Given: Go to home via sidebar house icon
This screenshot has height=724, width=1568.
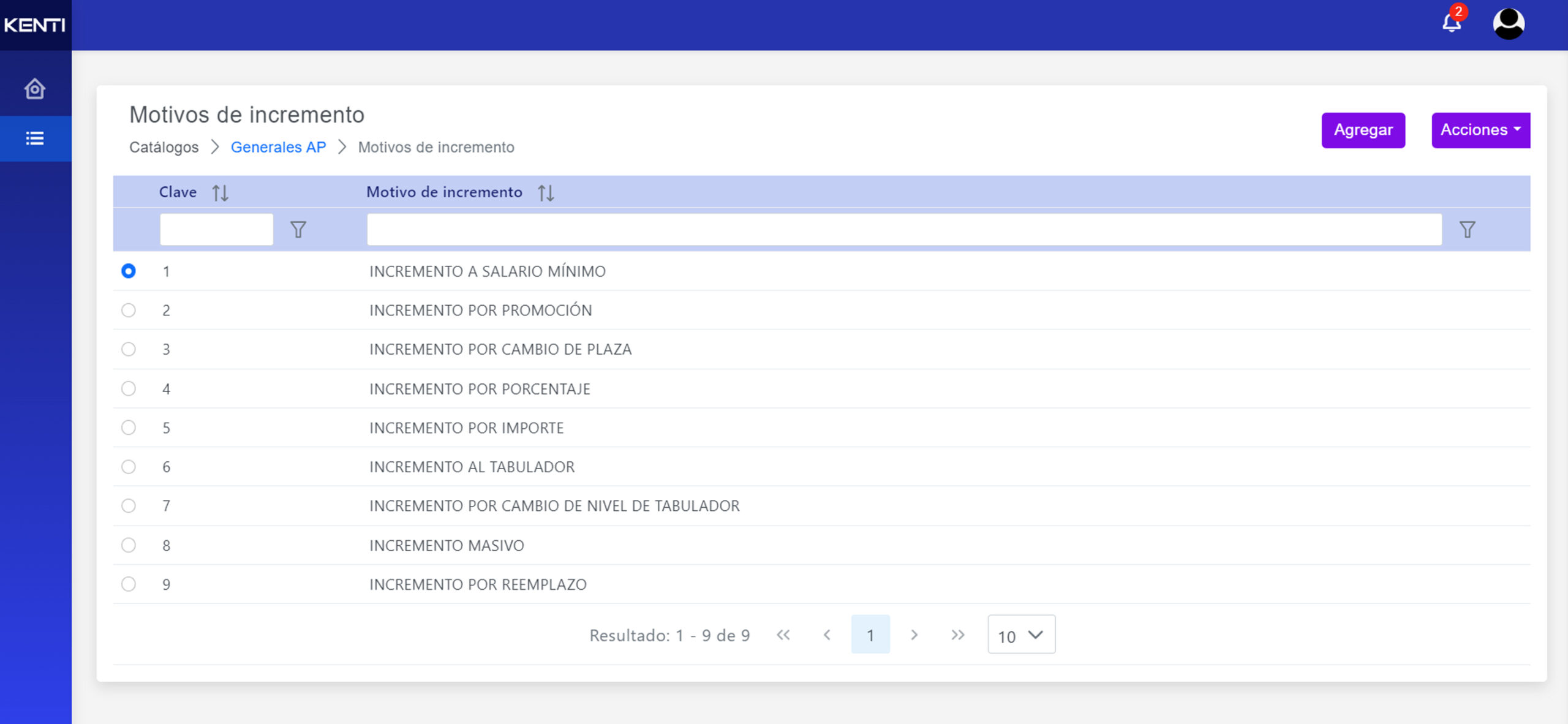Looking at the screenshot, I should point(35,89).
